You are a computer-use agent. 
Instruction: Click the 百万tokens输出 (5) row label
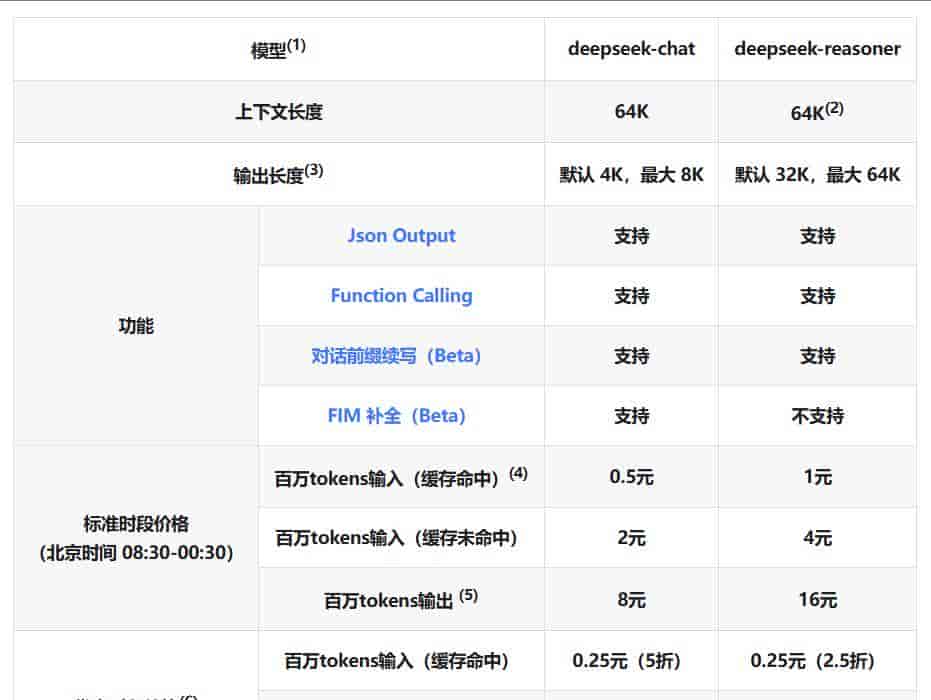click(401, 600)
